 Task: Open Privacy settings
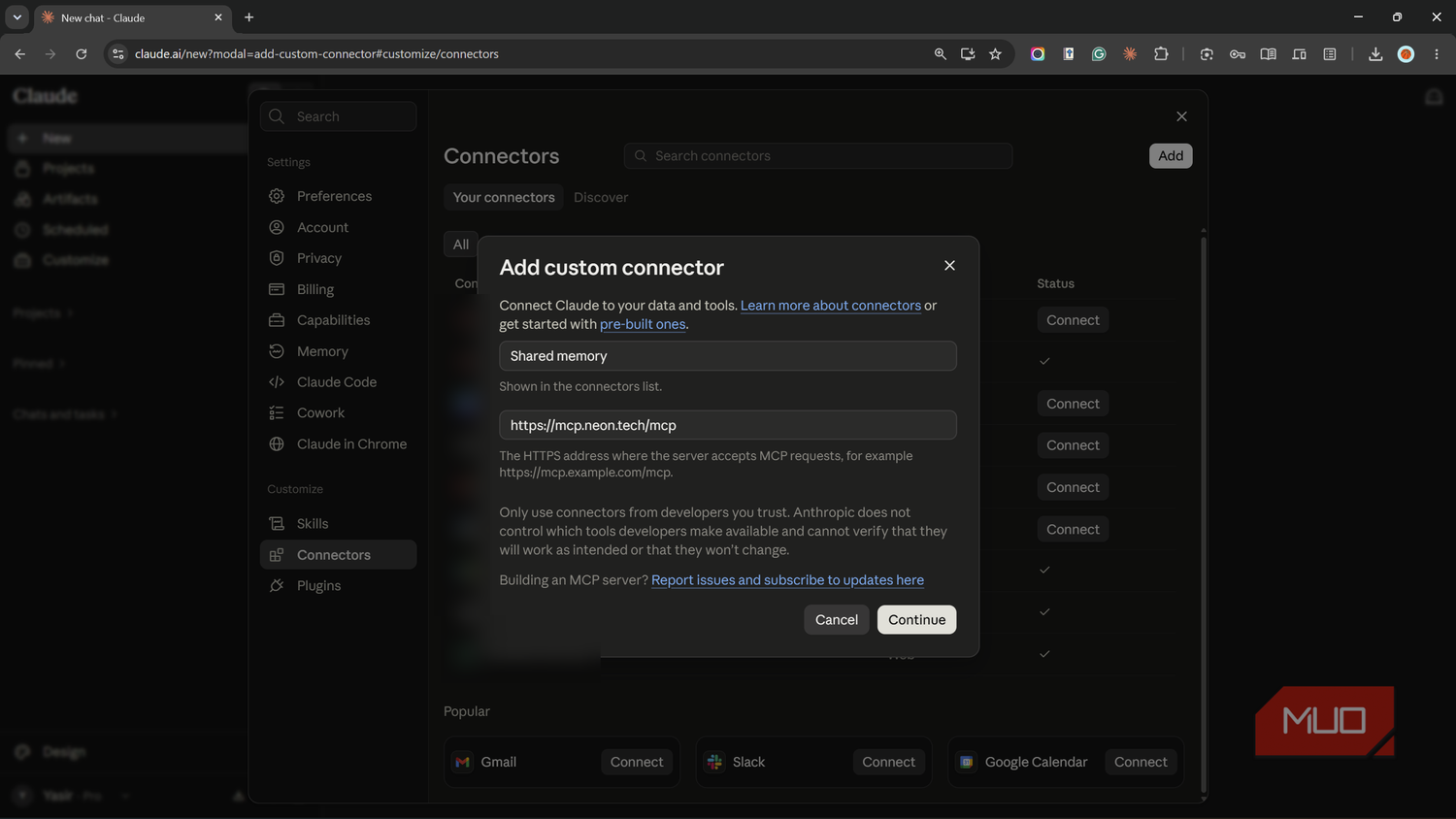click(x=338, y=258)
